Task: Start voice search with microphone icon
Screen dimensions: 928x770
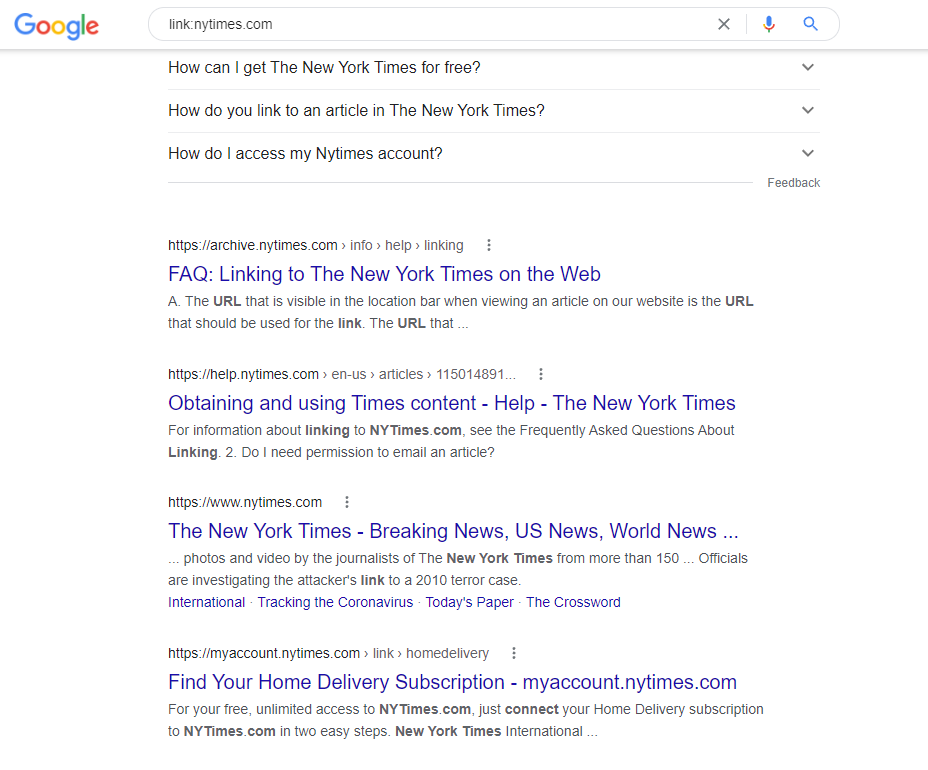Action: [x=769, y=24]
